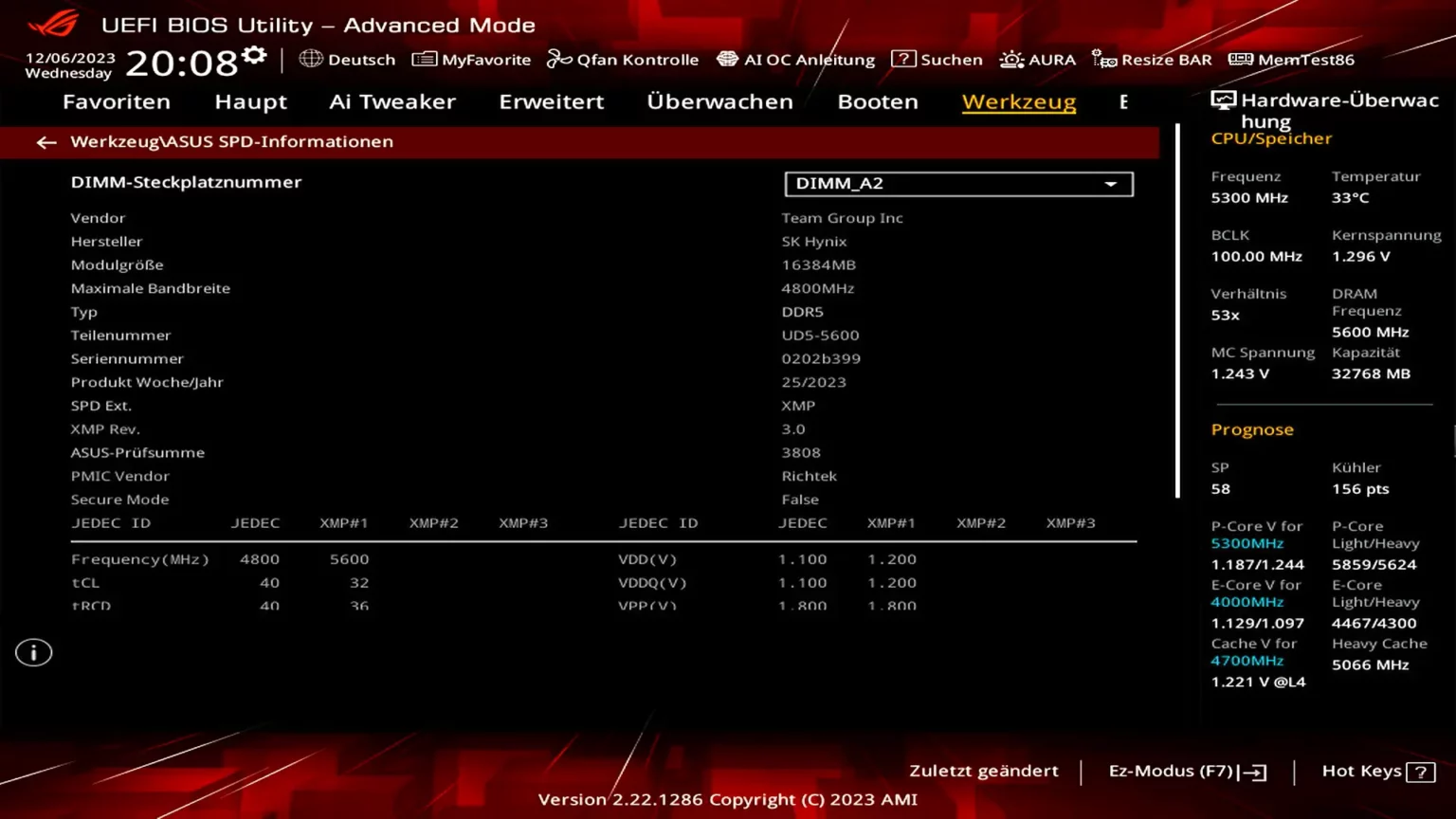Switch to the Ai Tweaker tab
Screen dimensions: 1456x819
pos(391,101)
